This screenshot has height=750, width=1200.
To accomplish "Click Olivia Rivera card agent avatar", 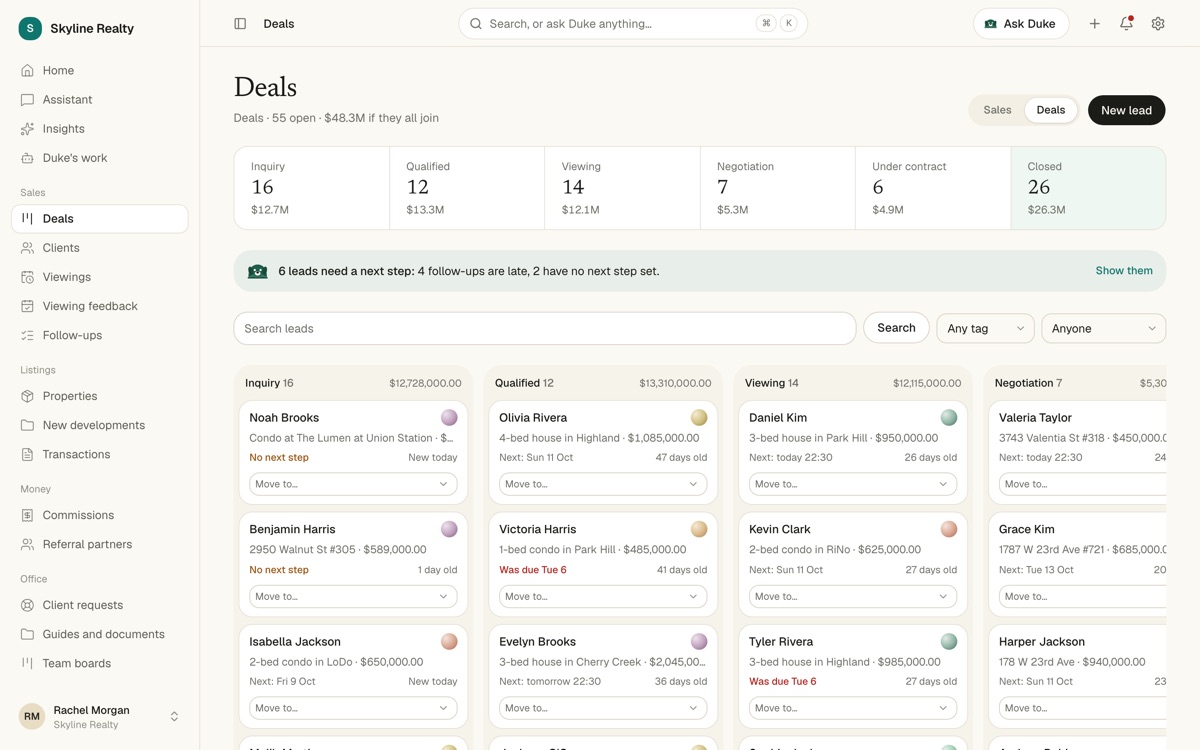I will point(699,417).
